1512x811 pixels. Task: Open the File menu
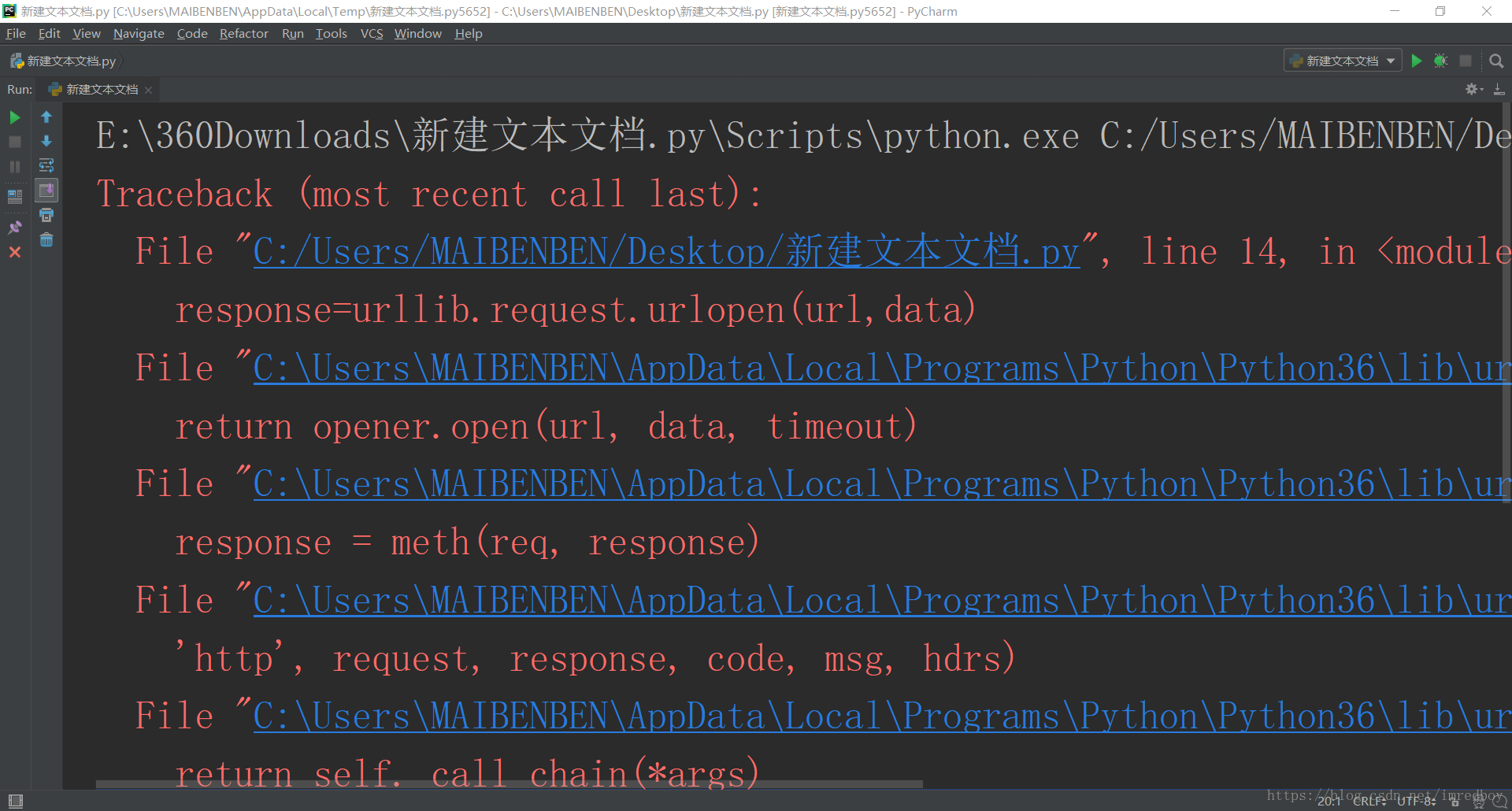pos(16,33)
